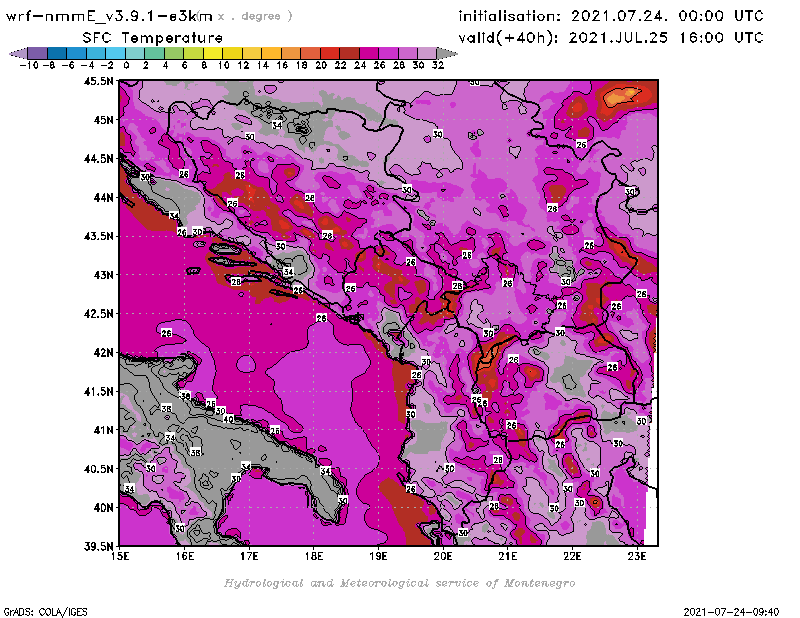Click the legend swatch between -10 and -8
The image size is (800, 618).
[38, 53]
